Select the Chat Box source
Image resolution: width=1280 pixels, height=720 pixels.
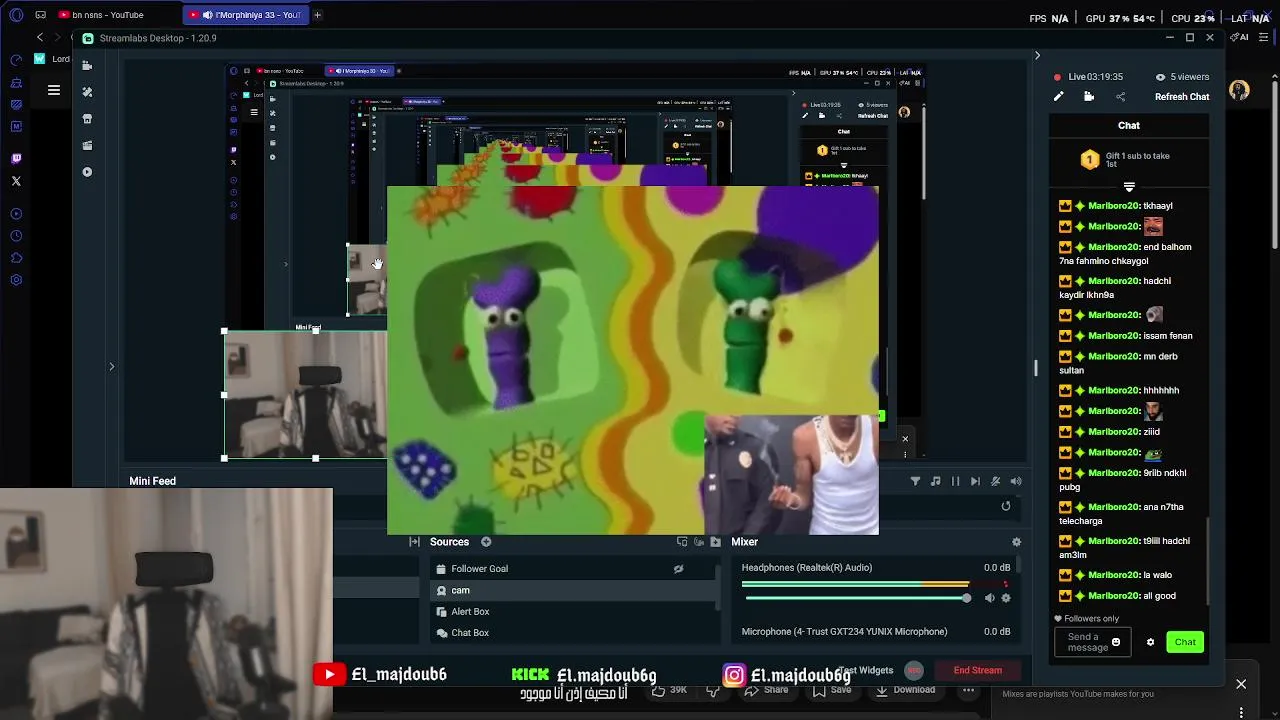(575, 632)
